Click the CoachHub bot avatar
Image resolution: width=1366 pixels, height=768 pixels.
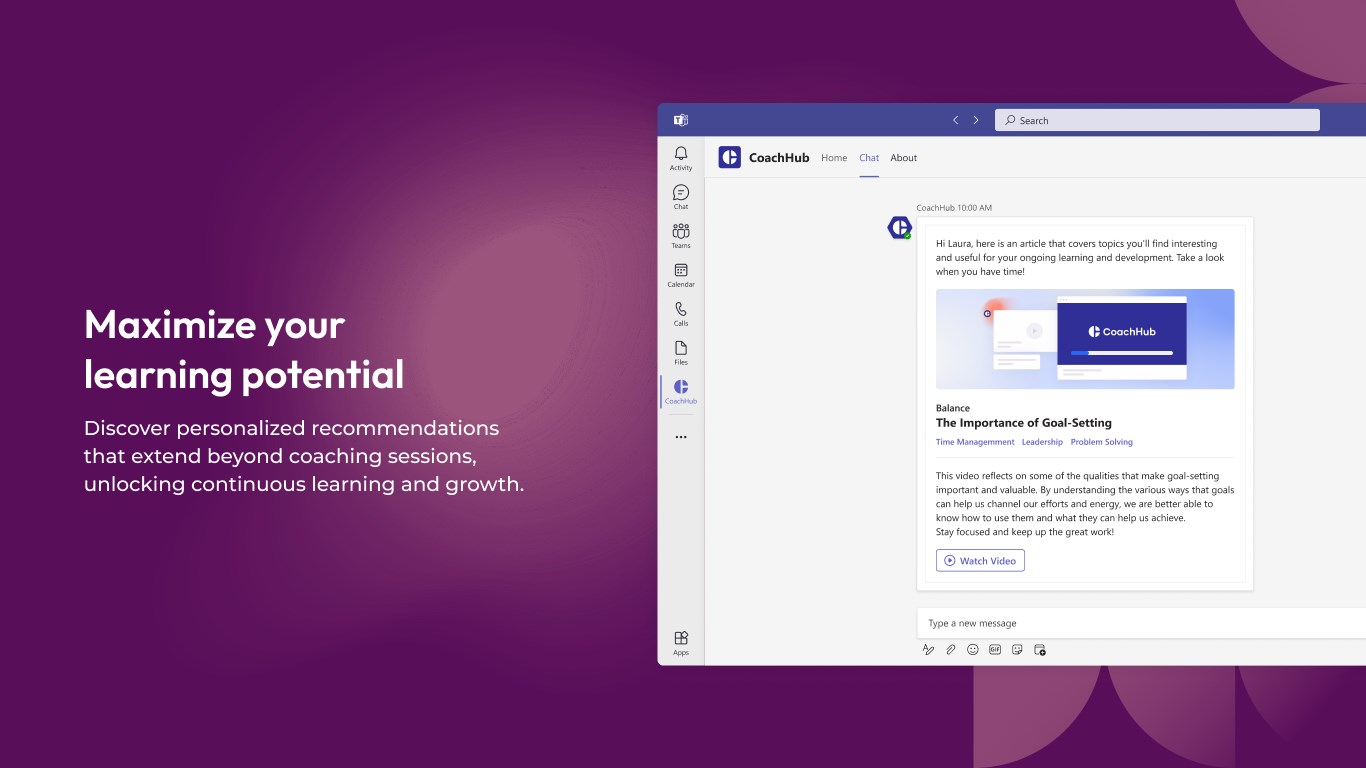coord(899,228)
